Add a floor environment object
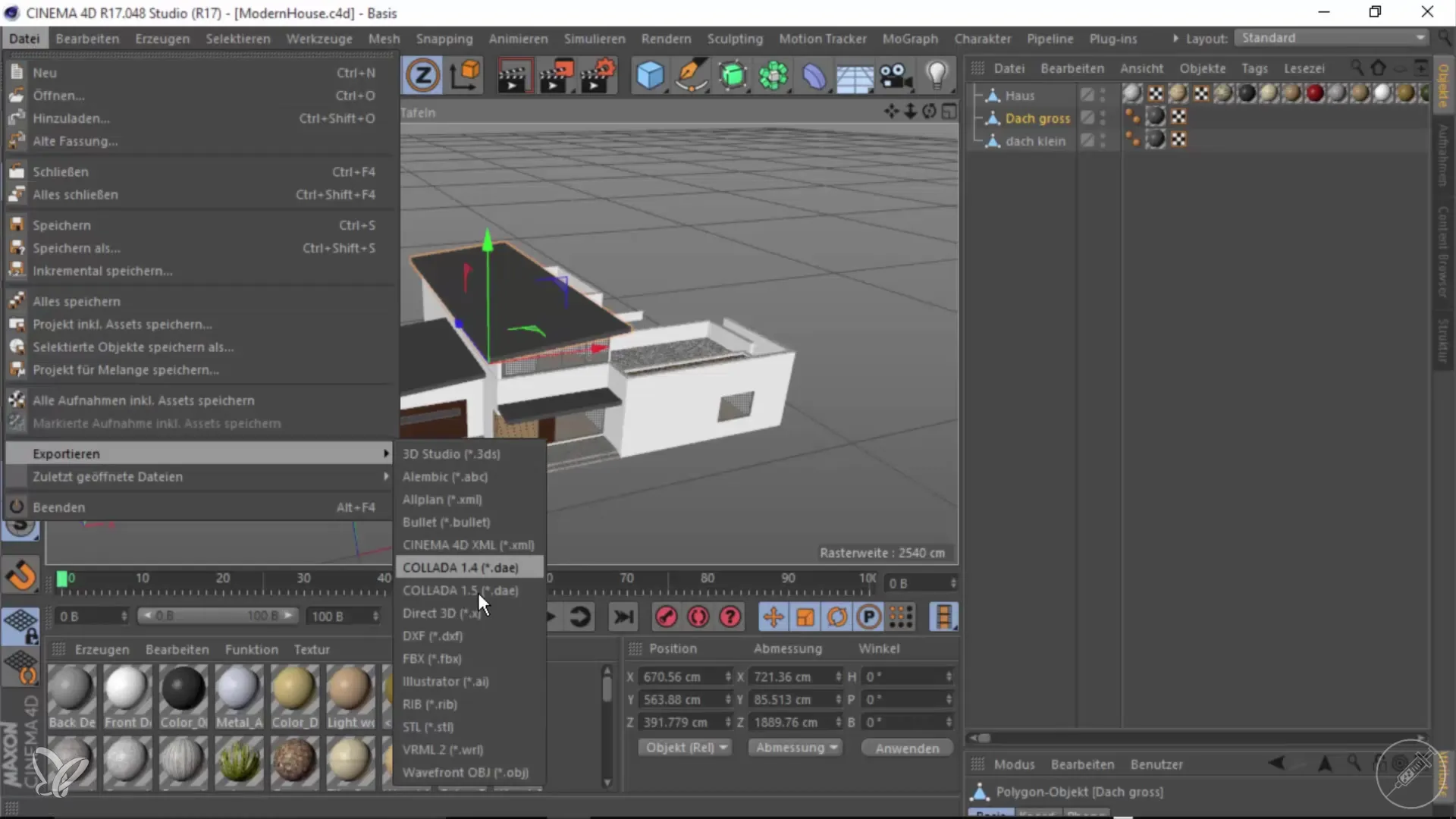 click(855, 77)
